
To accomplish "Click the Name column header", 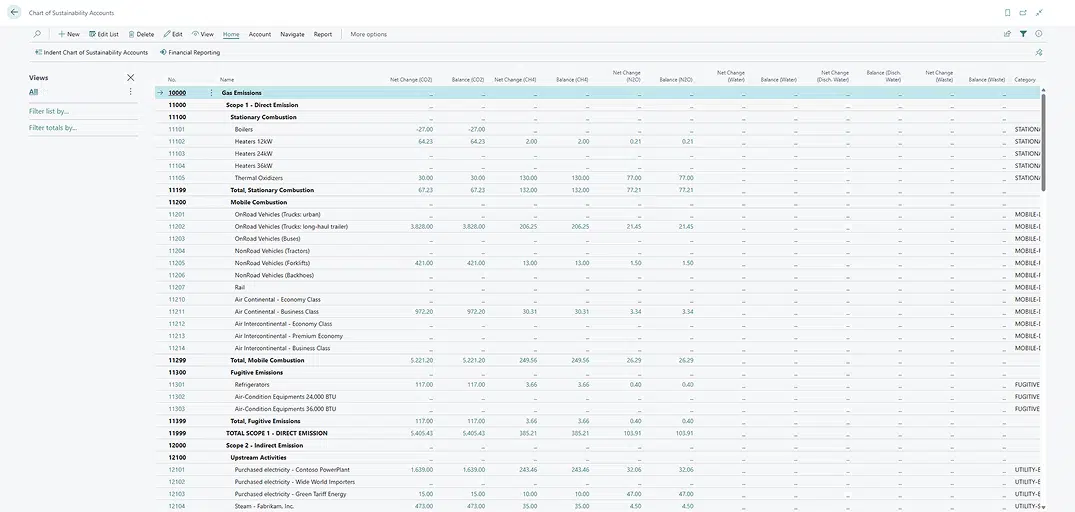I will 227,80.
